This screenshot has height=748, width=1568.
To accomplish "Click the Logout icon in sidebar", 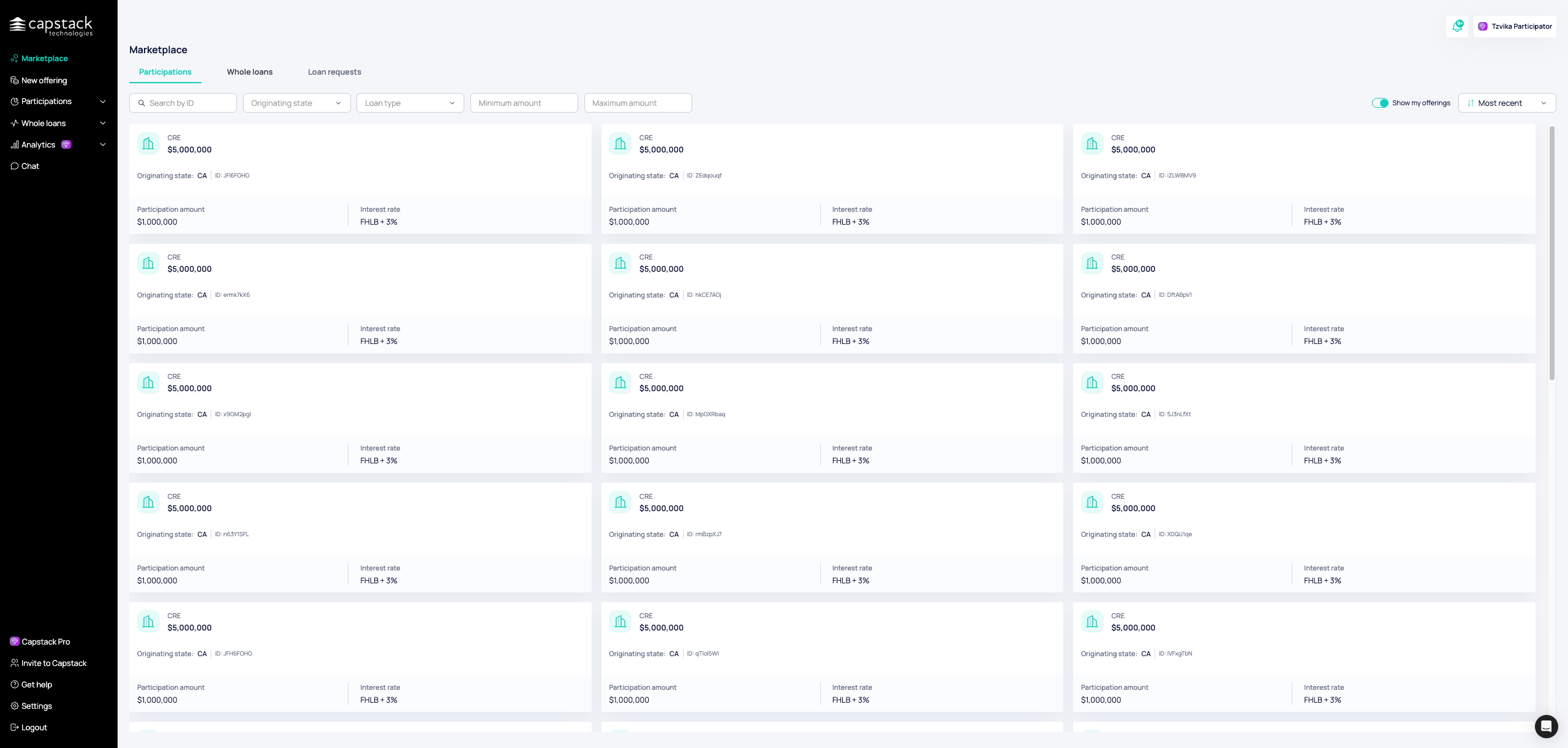I will click(x=15, y=727).
